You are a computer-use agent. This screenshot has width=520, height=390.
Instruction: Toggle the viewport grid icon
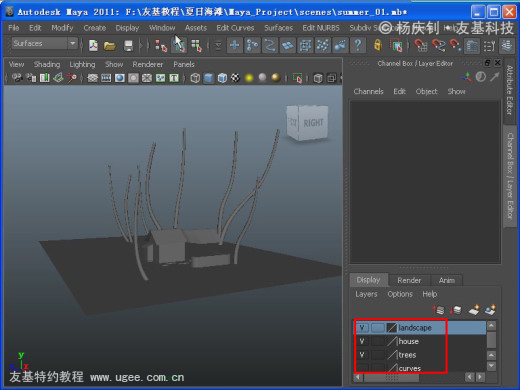(x=92, y=78)
